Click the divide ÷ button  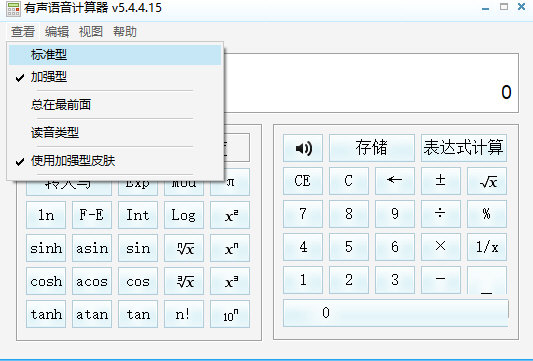point(441,214)
